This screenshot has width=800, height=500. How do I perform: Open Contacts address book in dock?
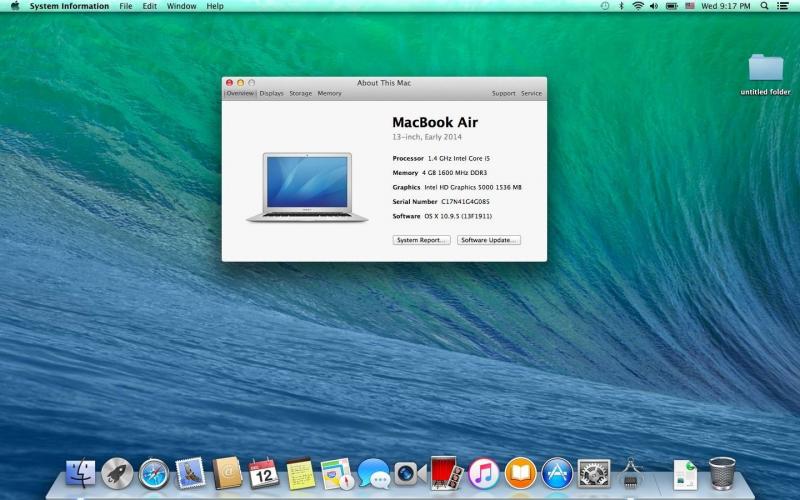[x=227, y=473]
